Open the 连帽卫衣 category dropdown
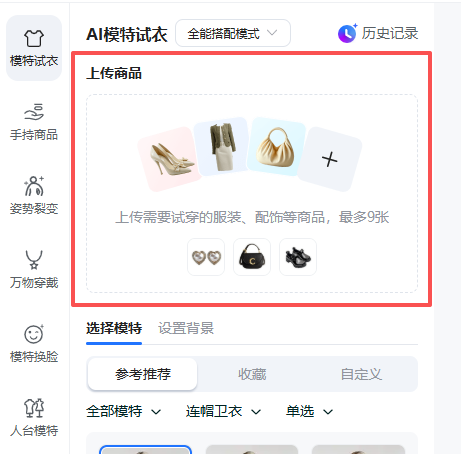The width and height of the screenshot is (461, 454). coord(223,411)
